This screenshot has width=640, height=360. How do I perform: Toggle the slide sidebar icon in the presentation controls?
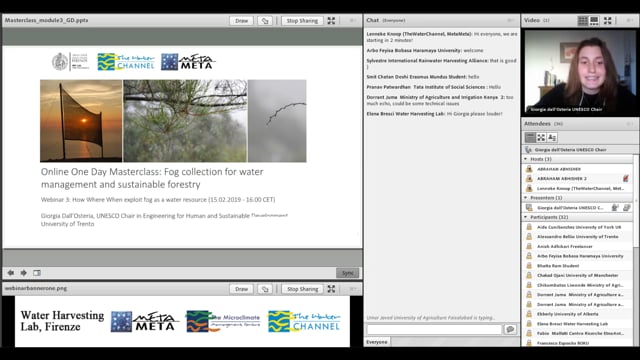point(37,273)
